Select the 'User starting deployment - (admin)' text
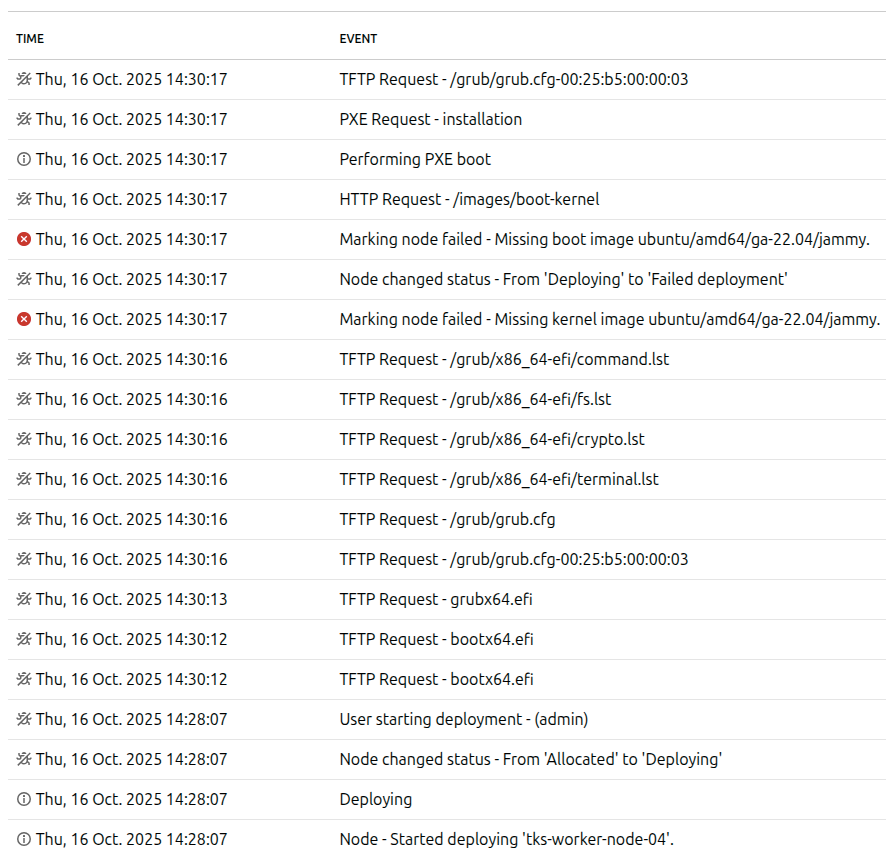The height and width of the screenshot is (852, 886). (463, 719)
